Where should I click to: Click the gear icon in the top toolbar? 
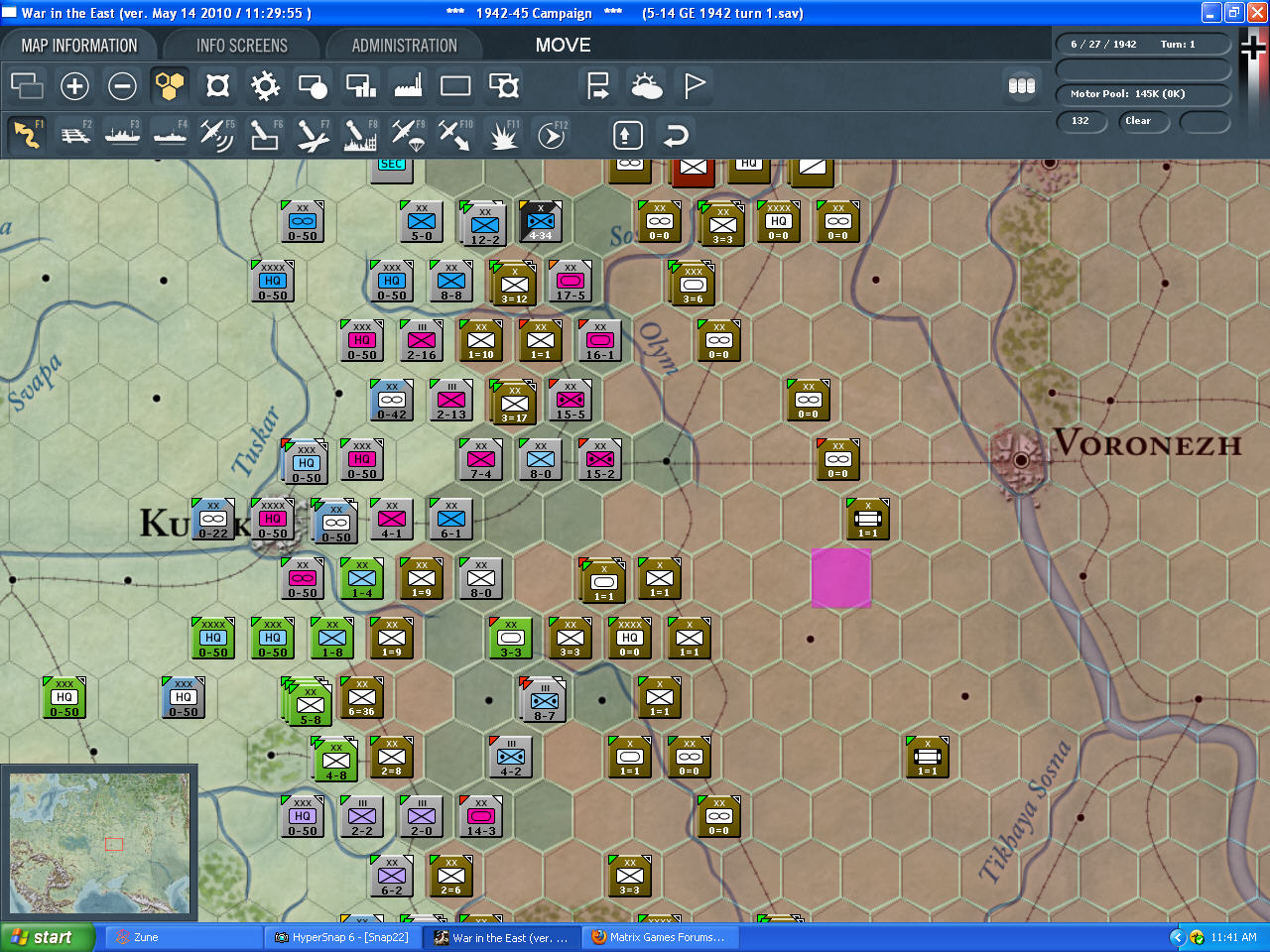(x=265, y=86)
